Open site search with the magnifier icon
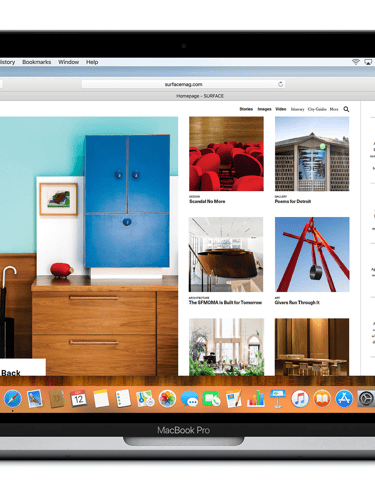This screenshot has height=503, width=375. pyautogui.click(x=346, y=109)
